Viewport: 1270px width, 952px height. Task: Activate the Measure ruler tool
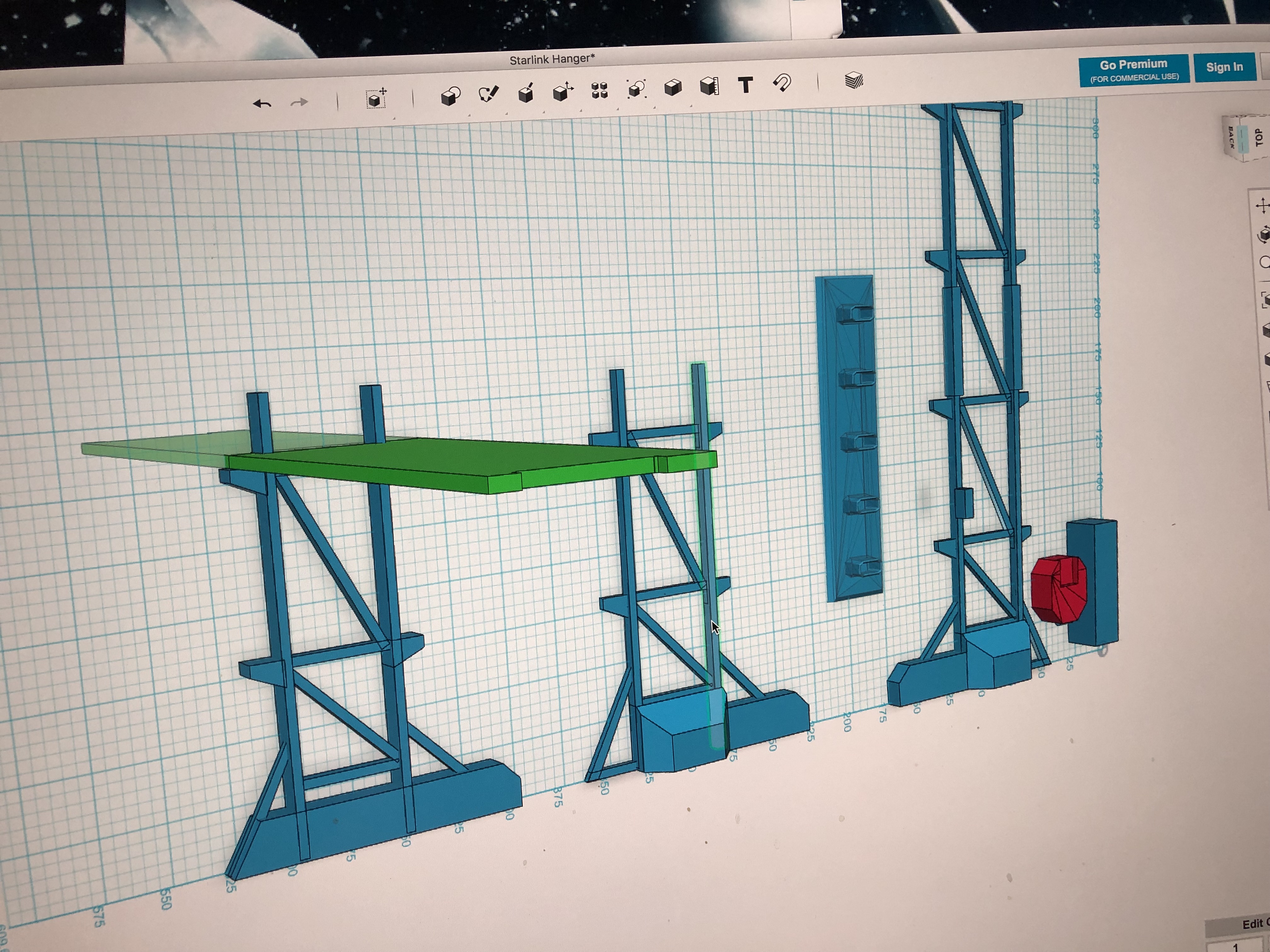click(709, 87)
